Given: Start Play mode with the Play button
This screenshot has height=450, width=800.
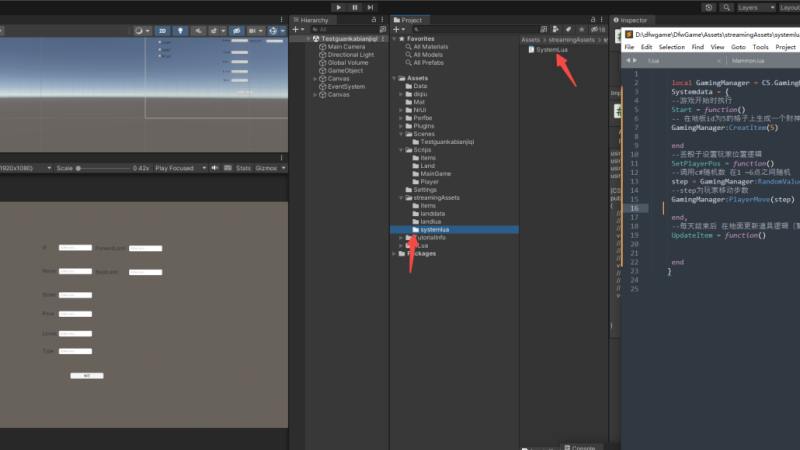Looking at the screenshot, I should coord(339,7).
